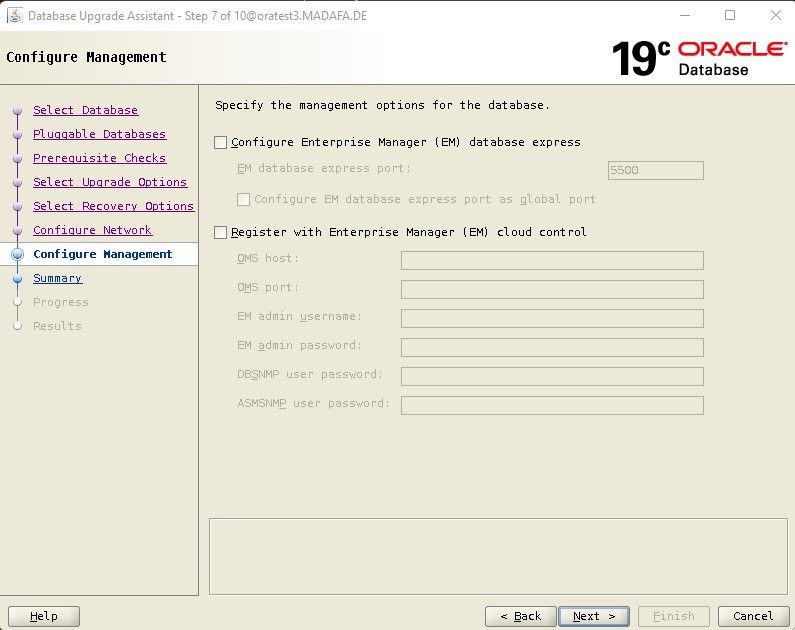Close the Database Upgrade Assistant window
This screenshot has width=795, height=630.
click(776, 15)
